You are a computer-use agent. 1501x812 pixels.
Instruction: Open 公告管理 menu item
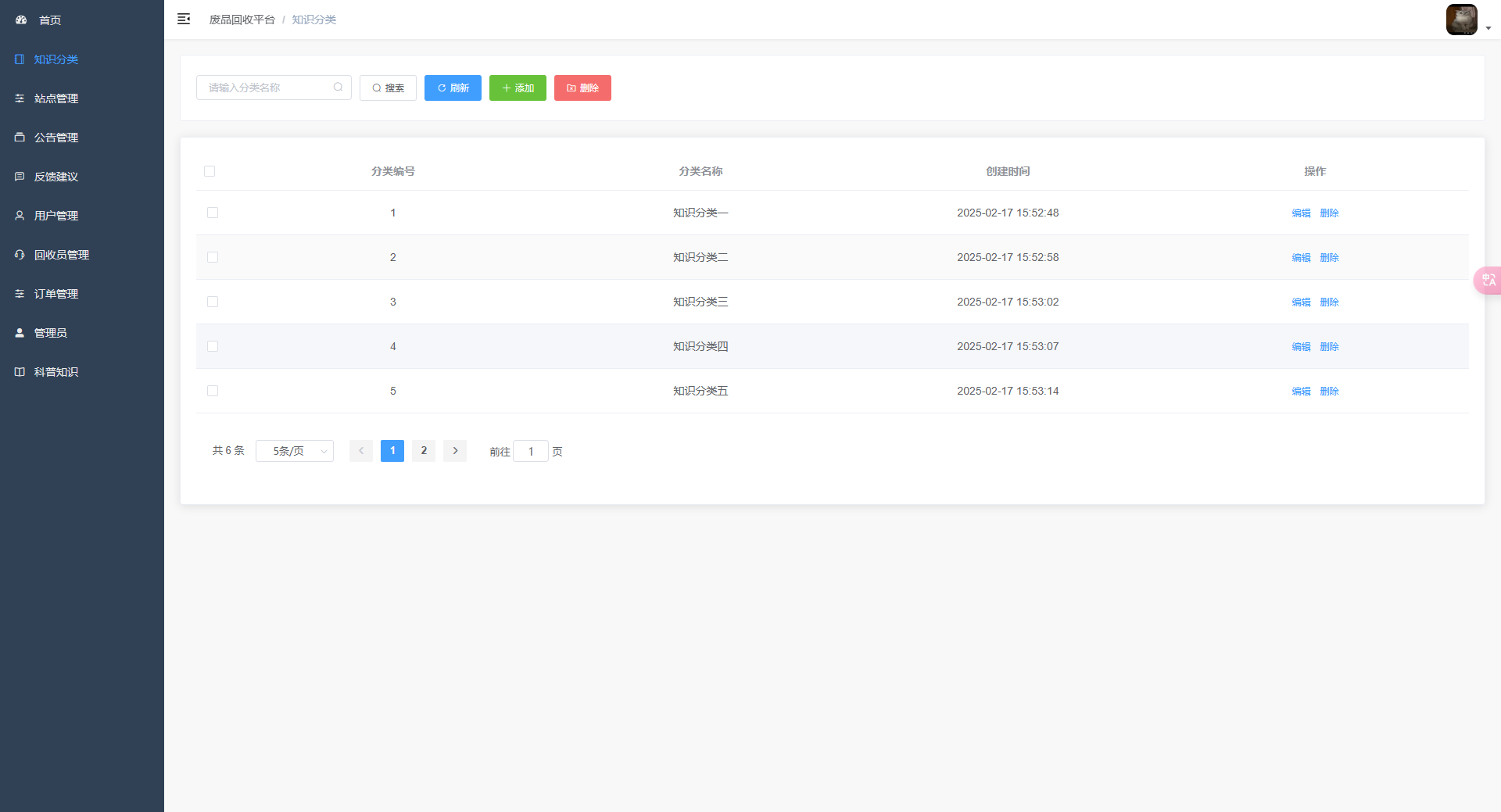[82, 137]
